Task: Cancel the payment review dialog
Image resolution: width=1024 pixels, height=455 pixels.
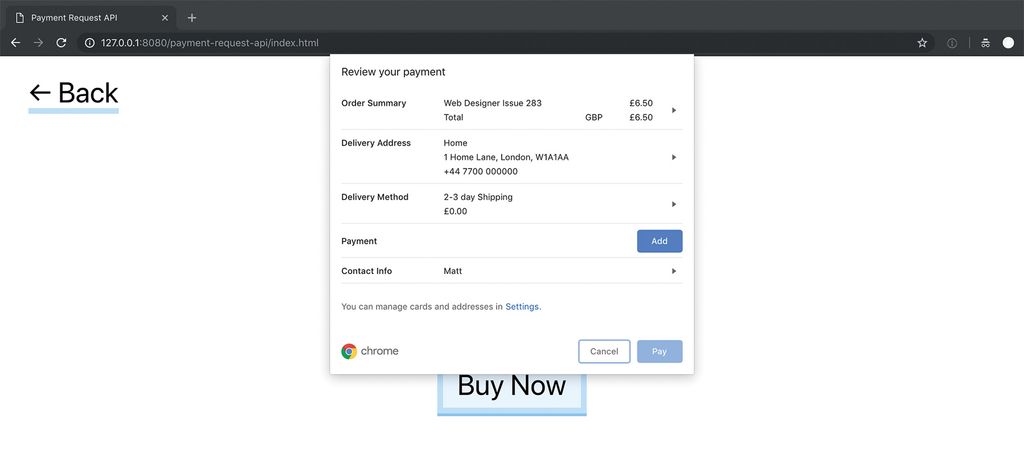Action: (x=604, y=351)
